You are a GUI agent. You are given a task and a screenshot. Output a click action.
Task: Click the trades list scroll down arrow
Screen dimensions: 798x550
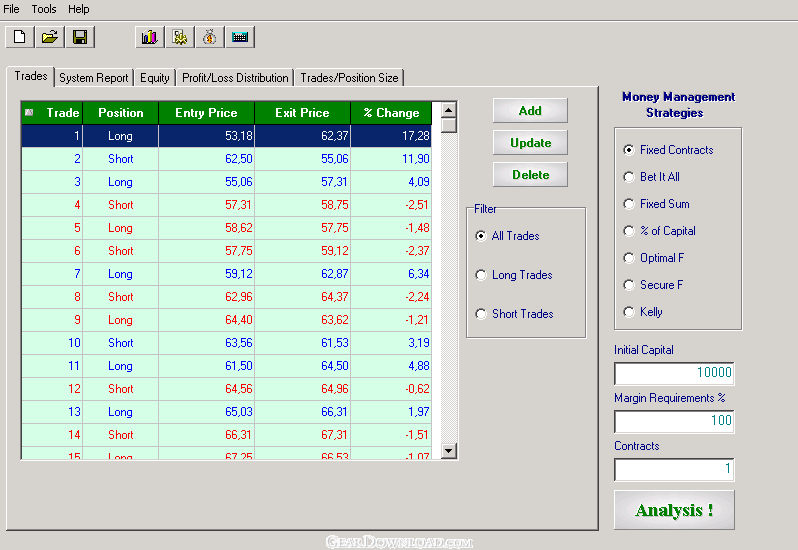[448, 451]
